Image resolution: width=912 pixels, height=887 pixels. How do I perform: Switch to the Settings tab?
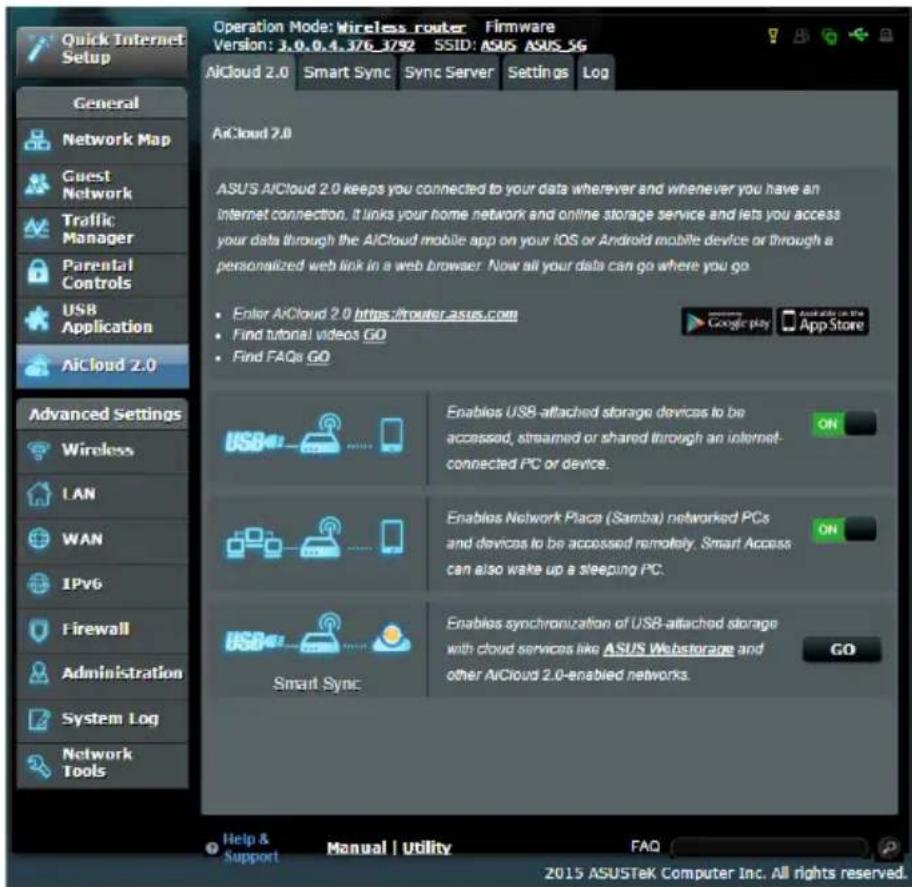coord(538,73)
